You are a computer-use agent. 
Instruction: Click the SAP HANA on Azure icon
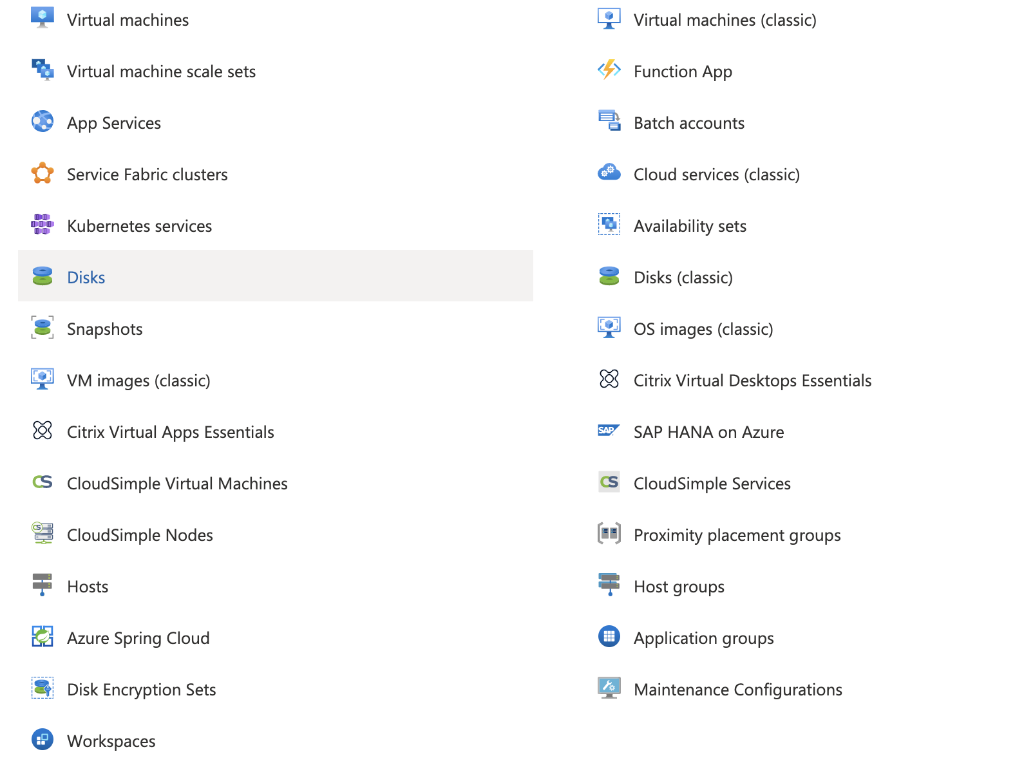coord(609,430)
